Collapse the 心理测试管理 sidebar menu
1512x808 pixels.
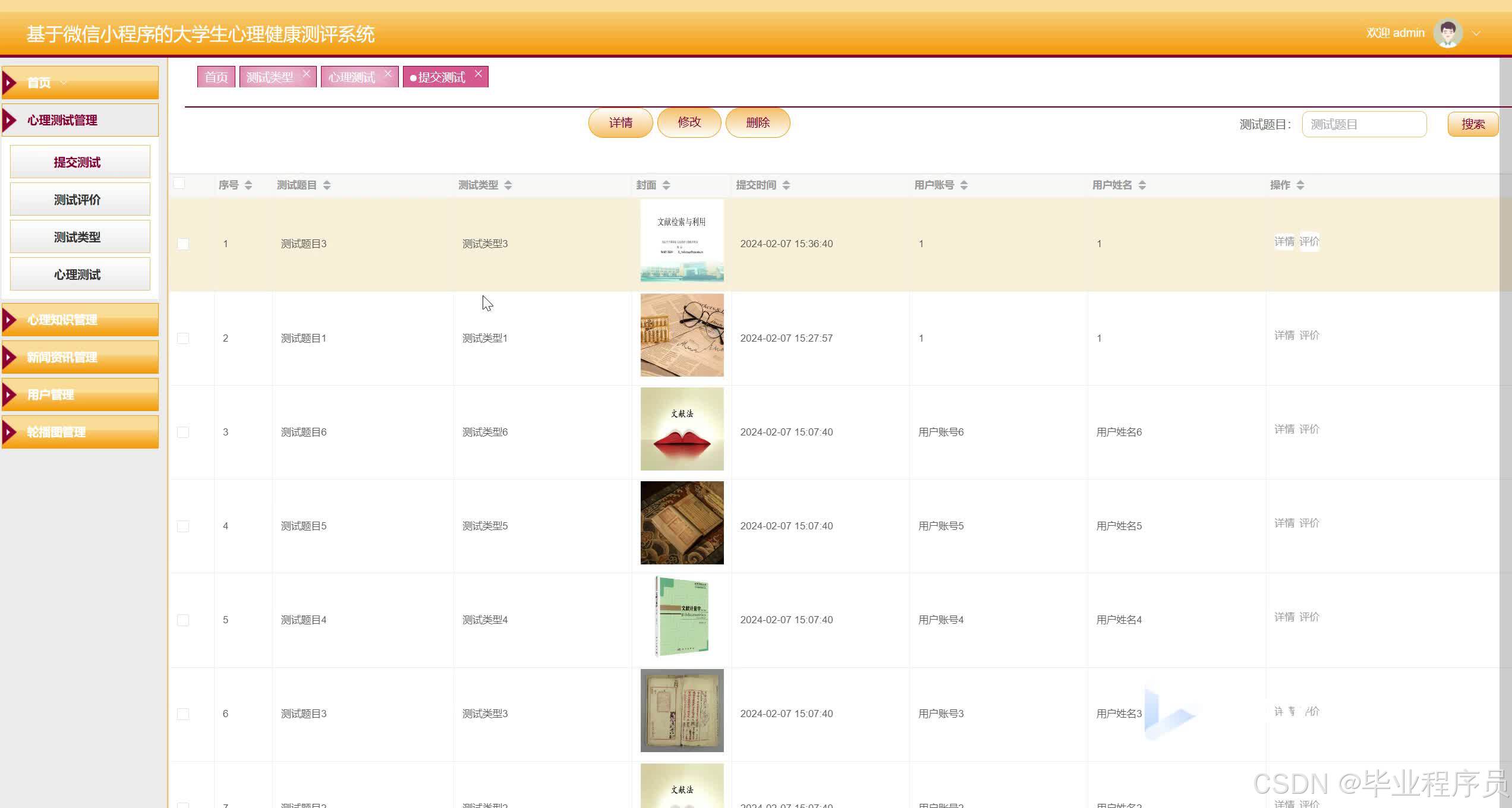pos(80,120)
